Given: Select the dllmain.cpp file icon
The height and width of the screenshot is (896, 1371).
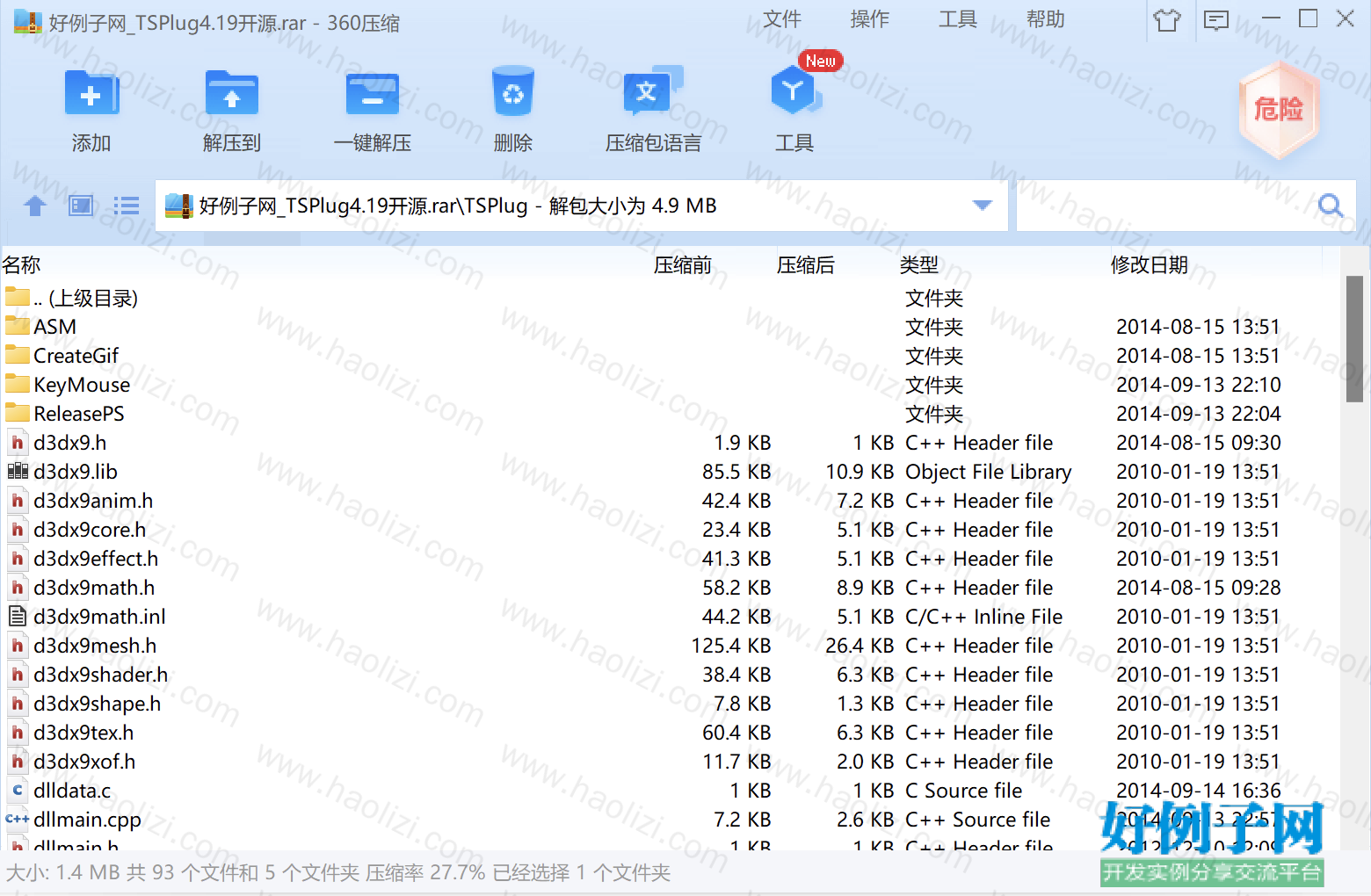Looking at the screenshot, I should point(17,819).
